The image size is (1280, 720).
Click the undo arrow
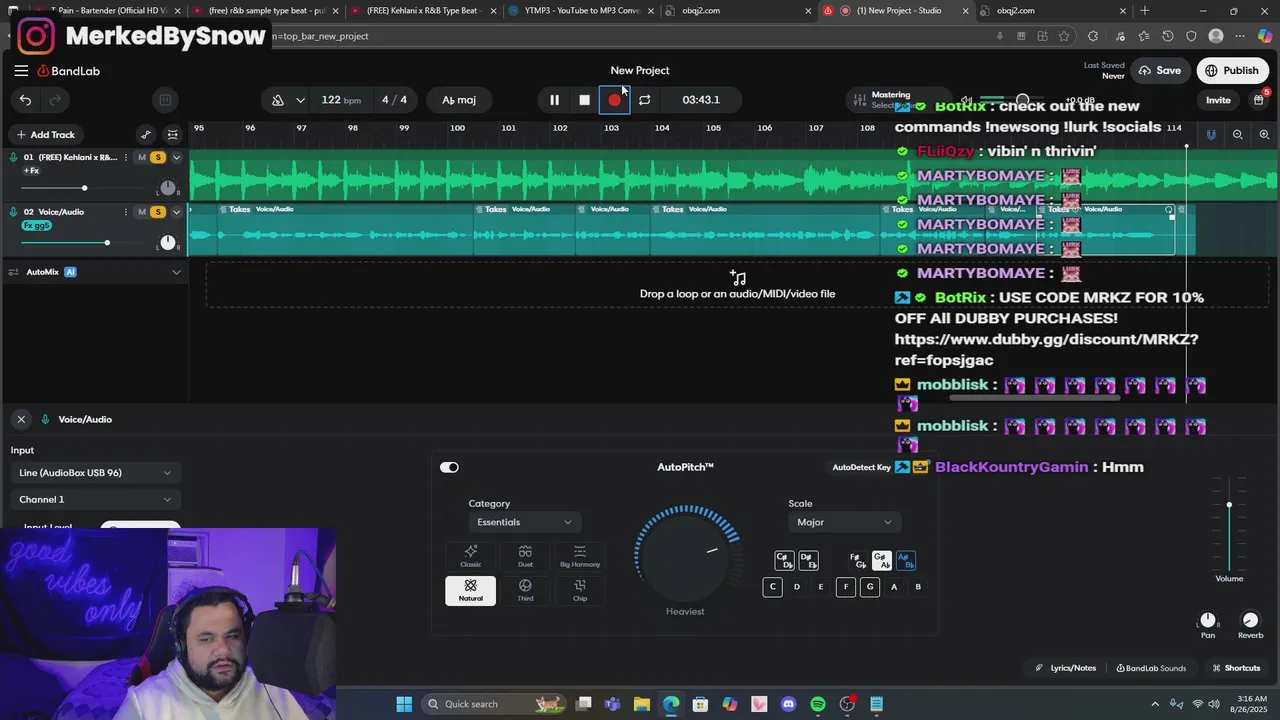pyautogui.click(x=25, y=100)
